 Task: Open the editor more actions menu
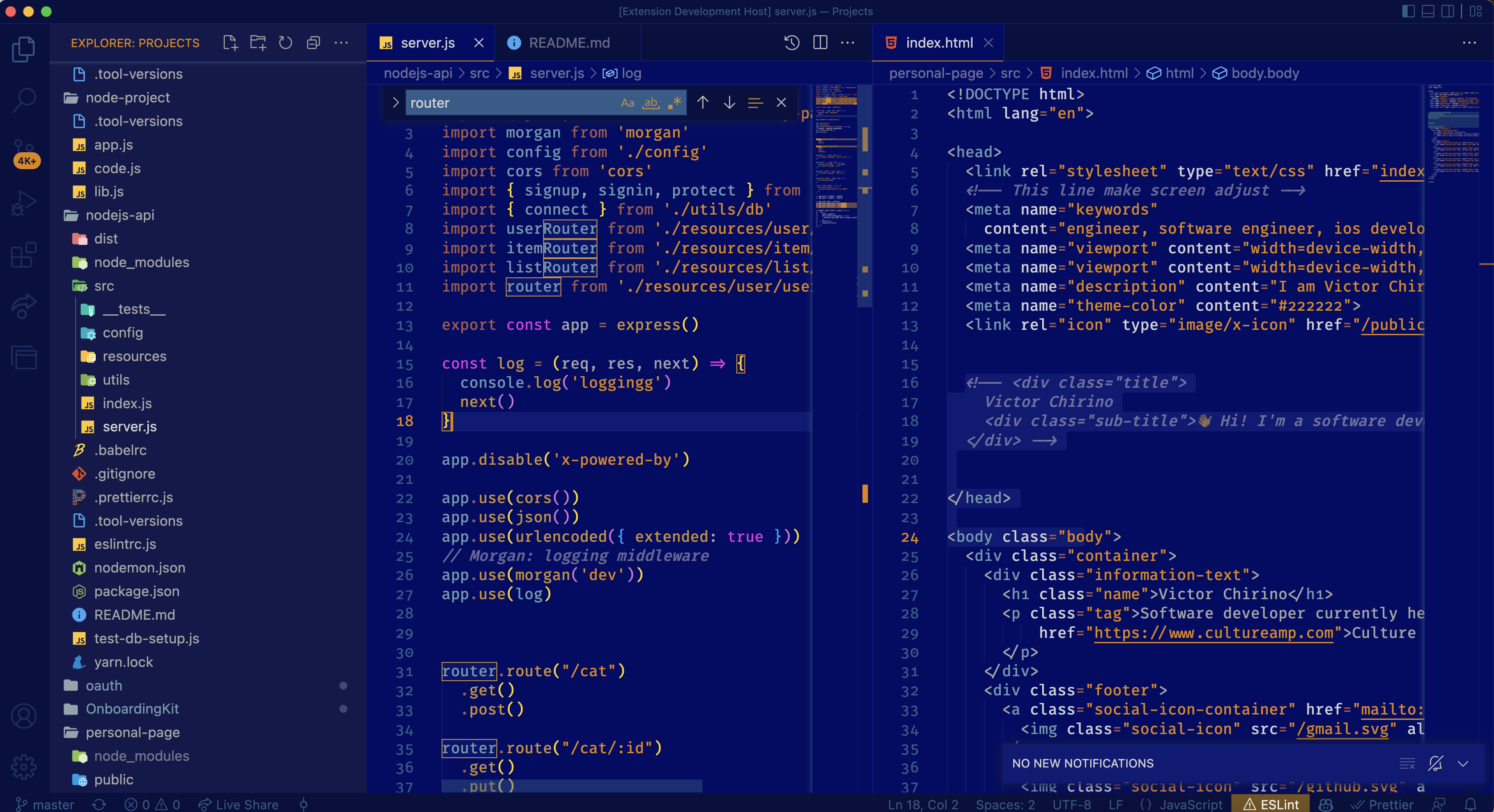pos(848,42)
